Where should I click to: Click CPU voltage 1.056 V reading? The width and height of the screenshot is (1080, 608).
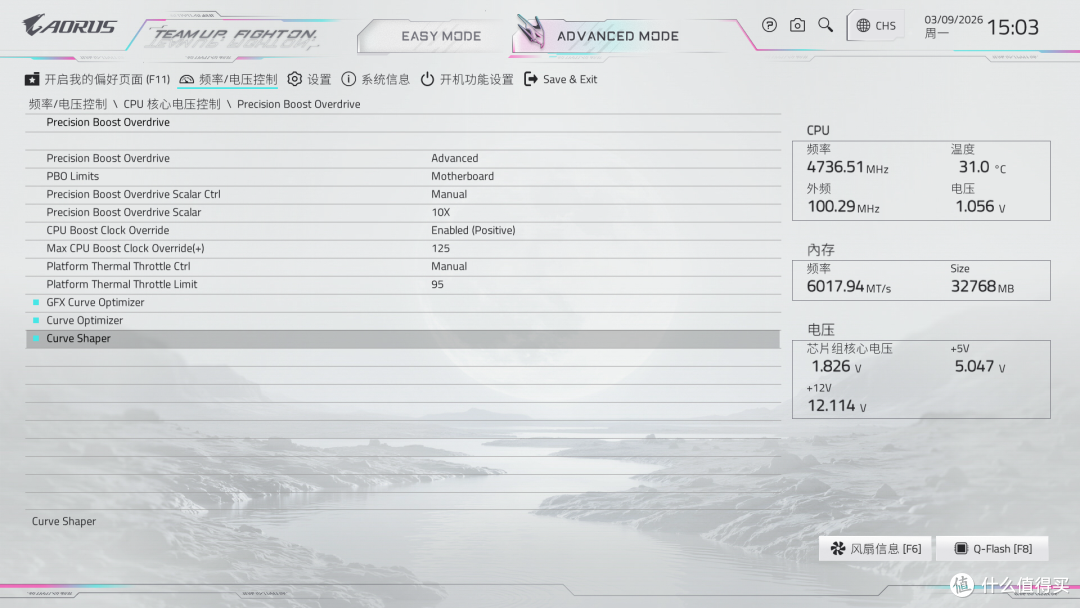pos(980,207)
